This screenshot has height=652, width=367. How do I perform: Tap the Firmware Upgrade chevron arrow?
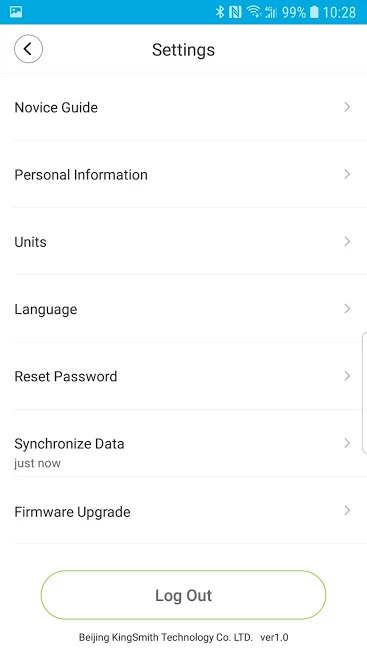point(347,510)
